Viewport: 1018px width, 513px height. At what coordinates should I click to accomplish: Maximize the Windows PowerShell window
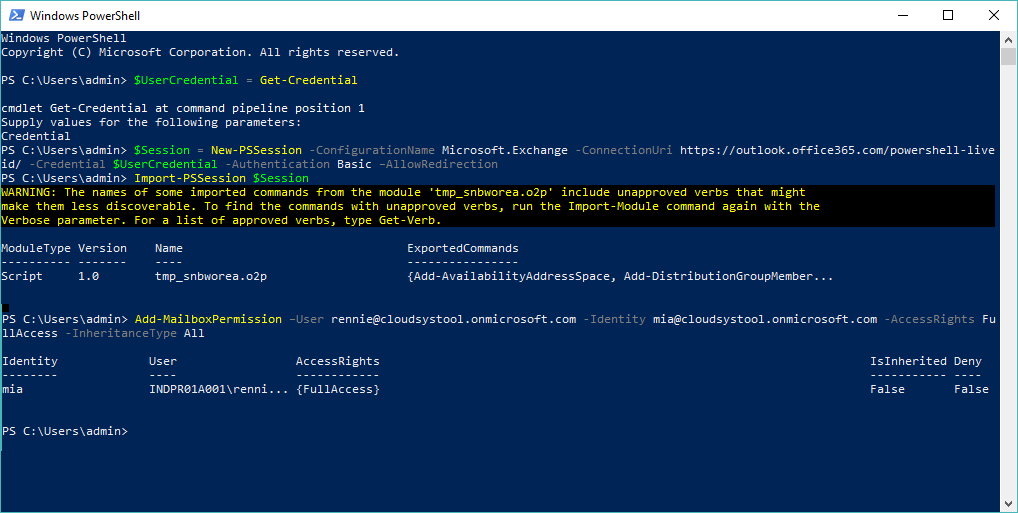pyautogui.click(x=948, y=15)
